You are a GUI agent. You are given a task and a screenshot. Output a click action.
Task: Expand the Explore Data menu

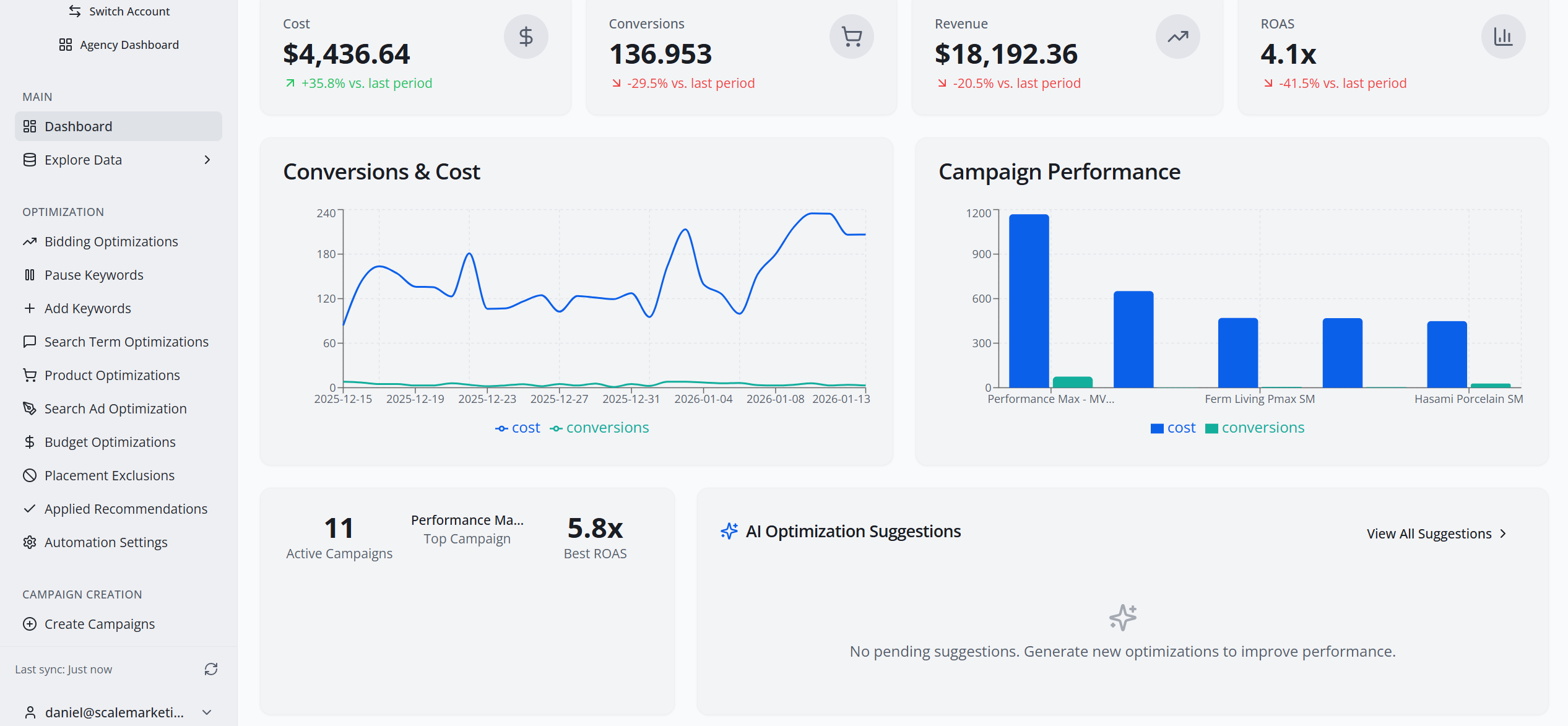(x=207, y=160)
